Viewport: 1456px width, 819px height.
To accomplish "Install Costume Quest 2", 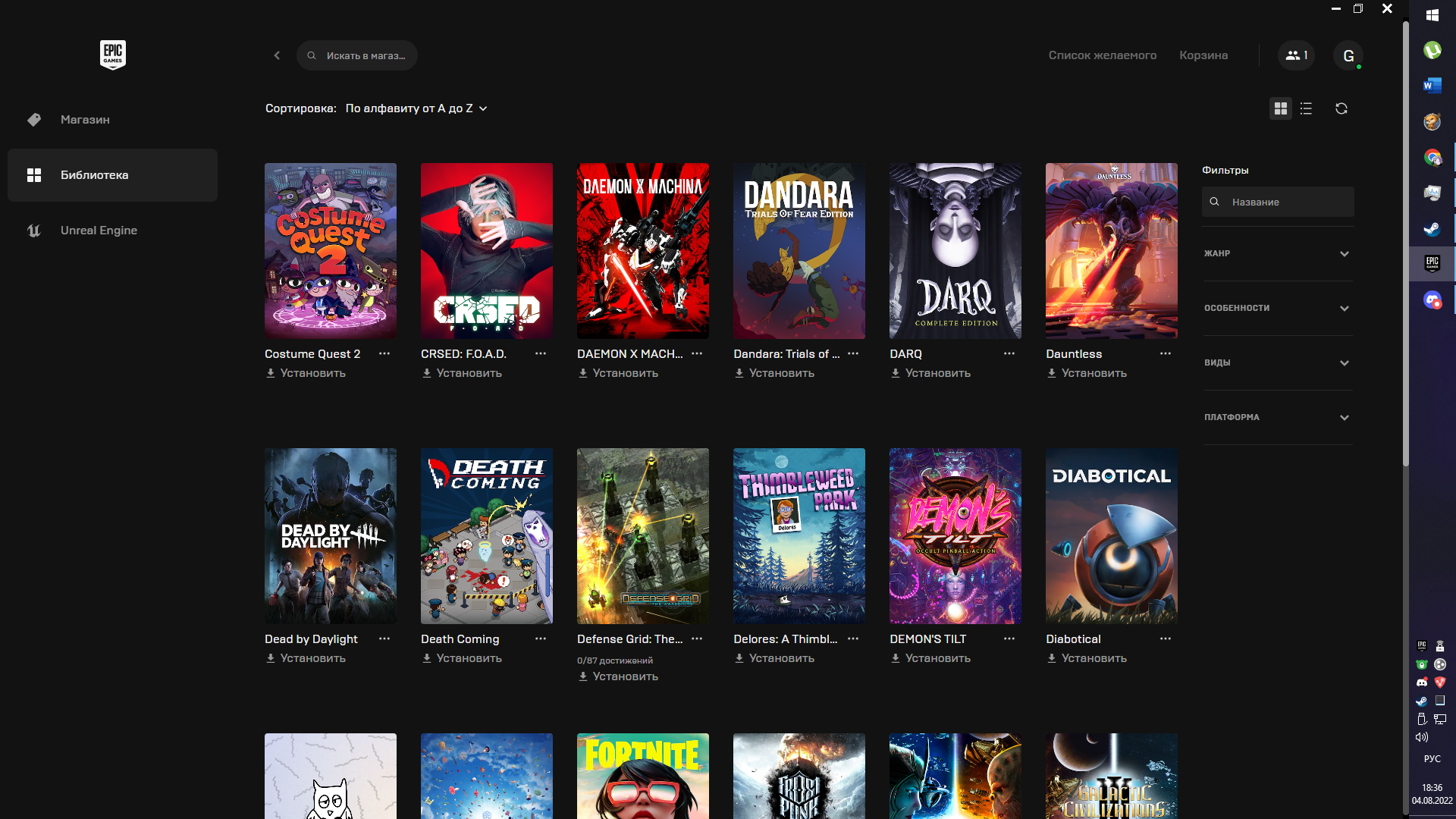I will coord(306,373).
